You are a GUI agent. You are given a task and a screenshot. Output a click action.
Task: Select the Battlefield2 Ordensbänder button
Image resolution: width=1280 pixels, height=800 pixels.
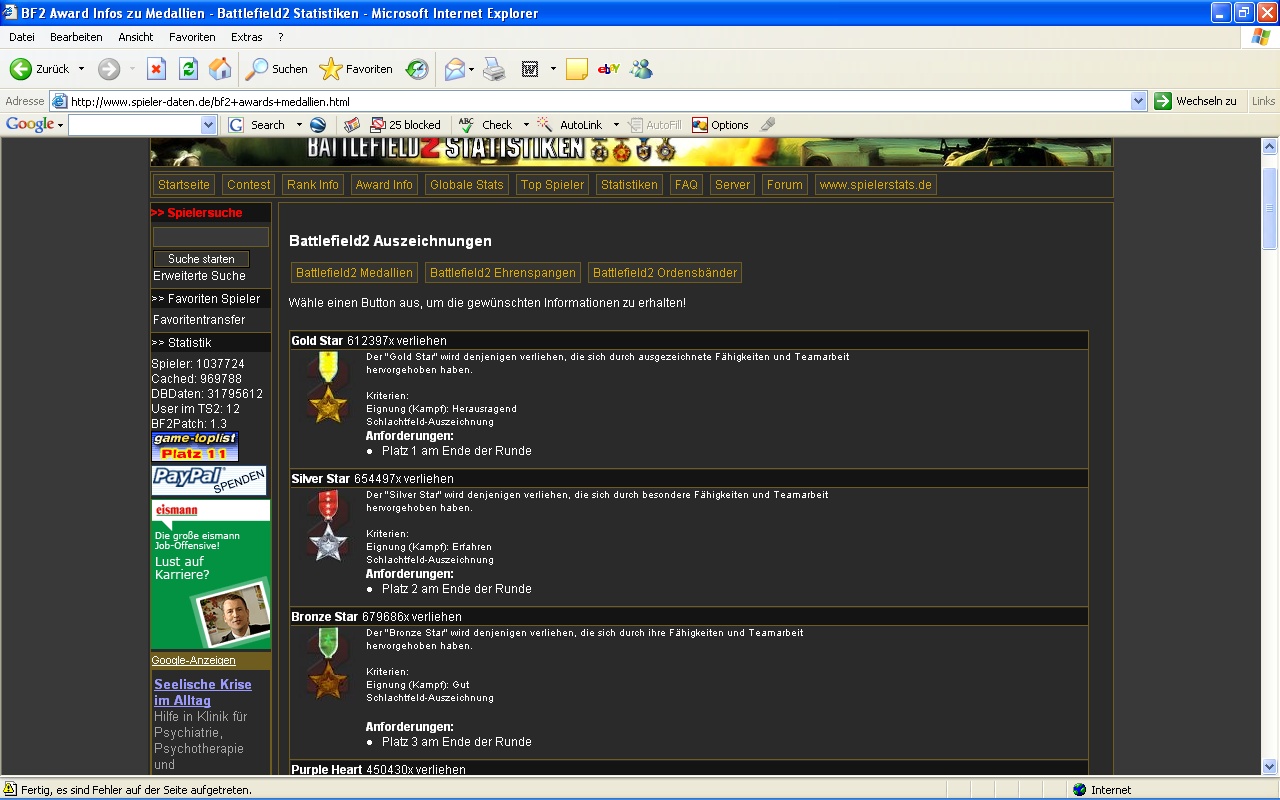tap(665, 273)
